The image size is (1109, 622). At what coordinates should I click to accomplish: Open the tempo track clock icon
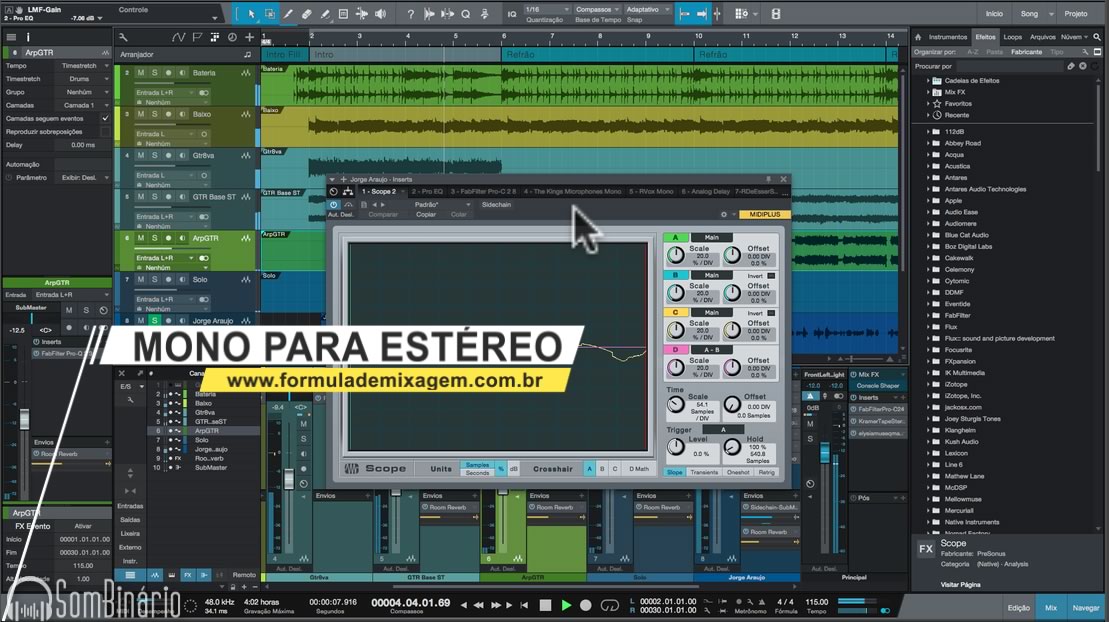click(232, 37)
